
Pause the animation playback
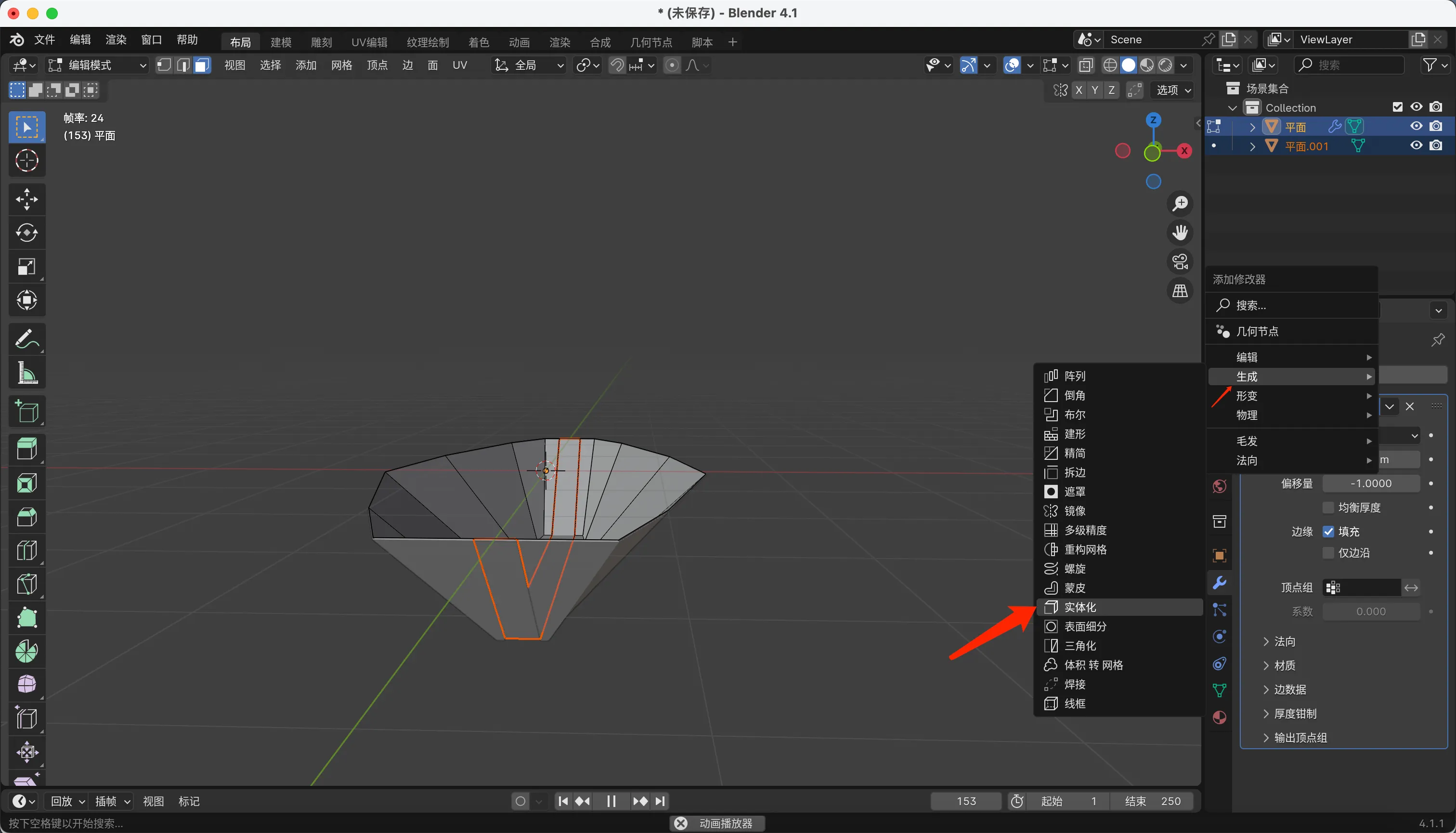tap(611, 801)
